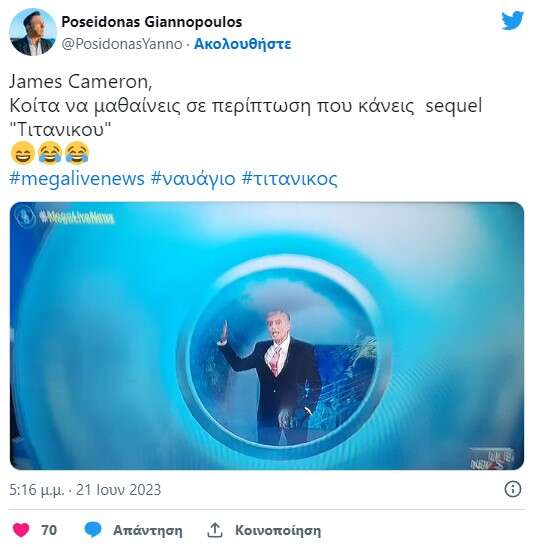535x547 pixels.
Task: Click the Απάντηση reply label
Action: tap(148, 530)
